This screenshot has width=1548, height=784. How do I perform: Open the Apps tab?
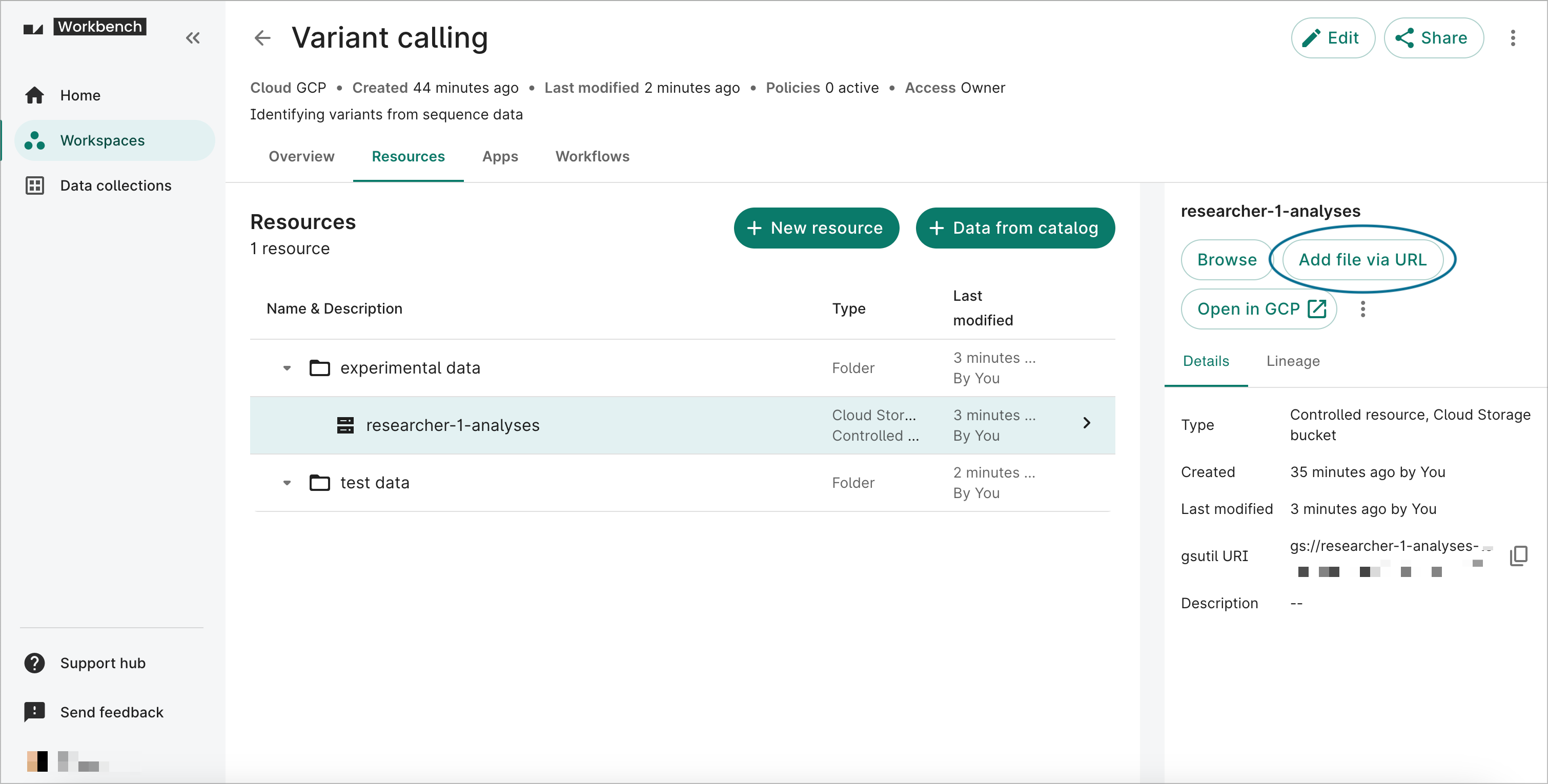point(500,156)
